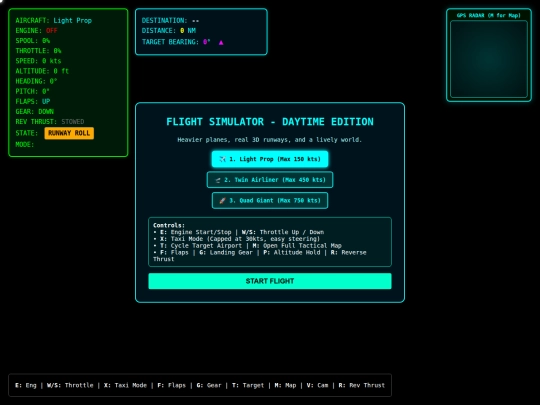Click the bottom bar hint 'X: Taxi Mode'
This screenshot has width=540, height=405.
[125, 385]
